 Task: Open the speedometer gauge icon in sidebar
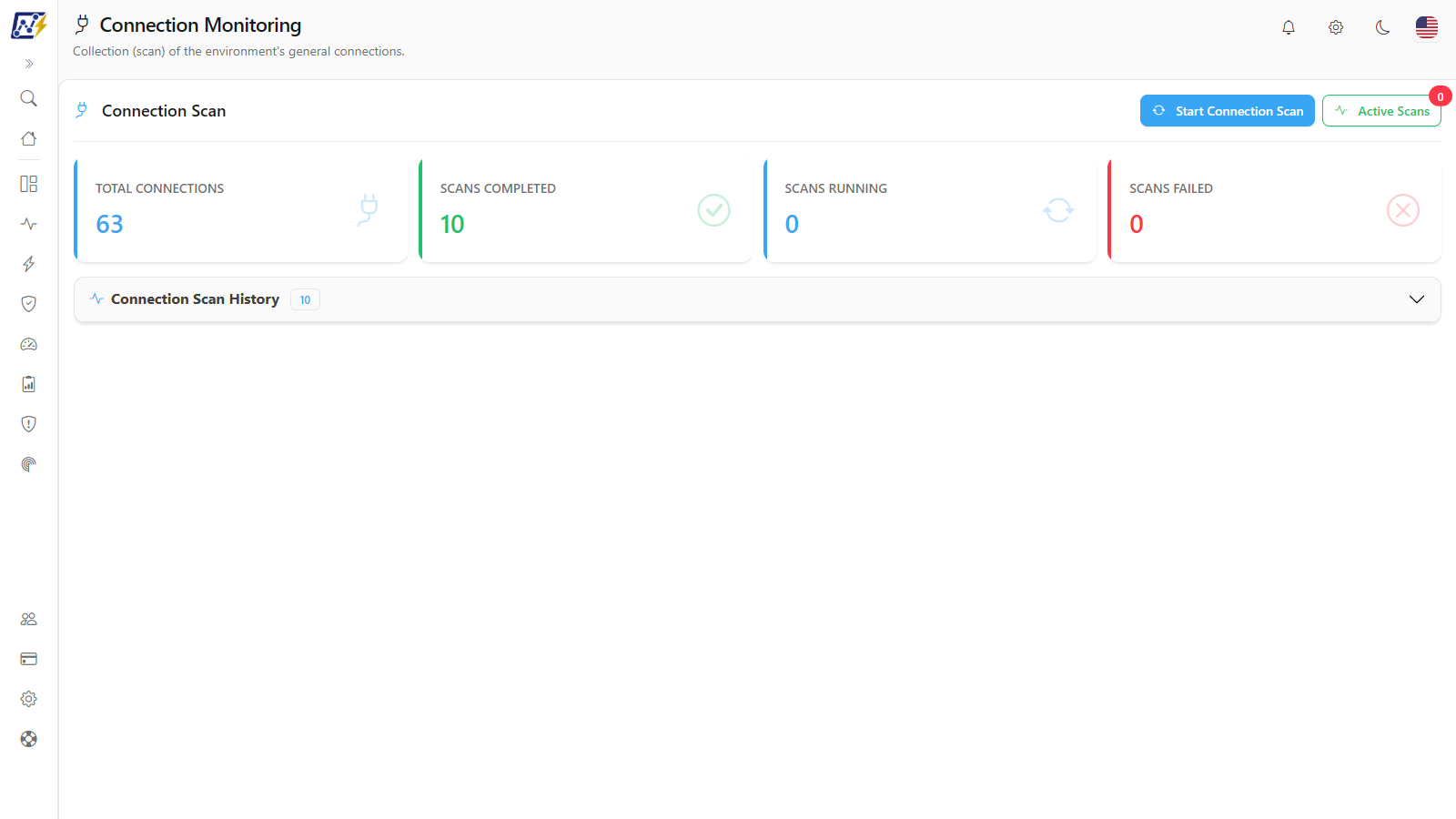click(29, 344)
